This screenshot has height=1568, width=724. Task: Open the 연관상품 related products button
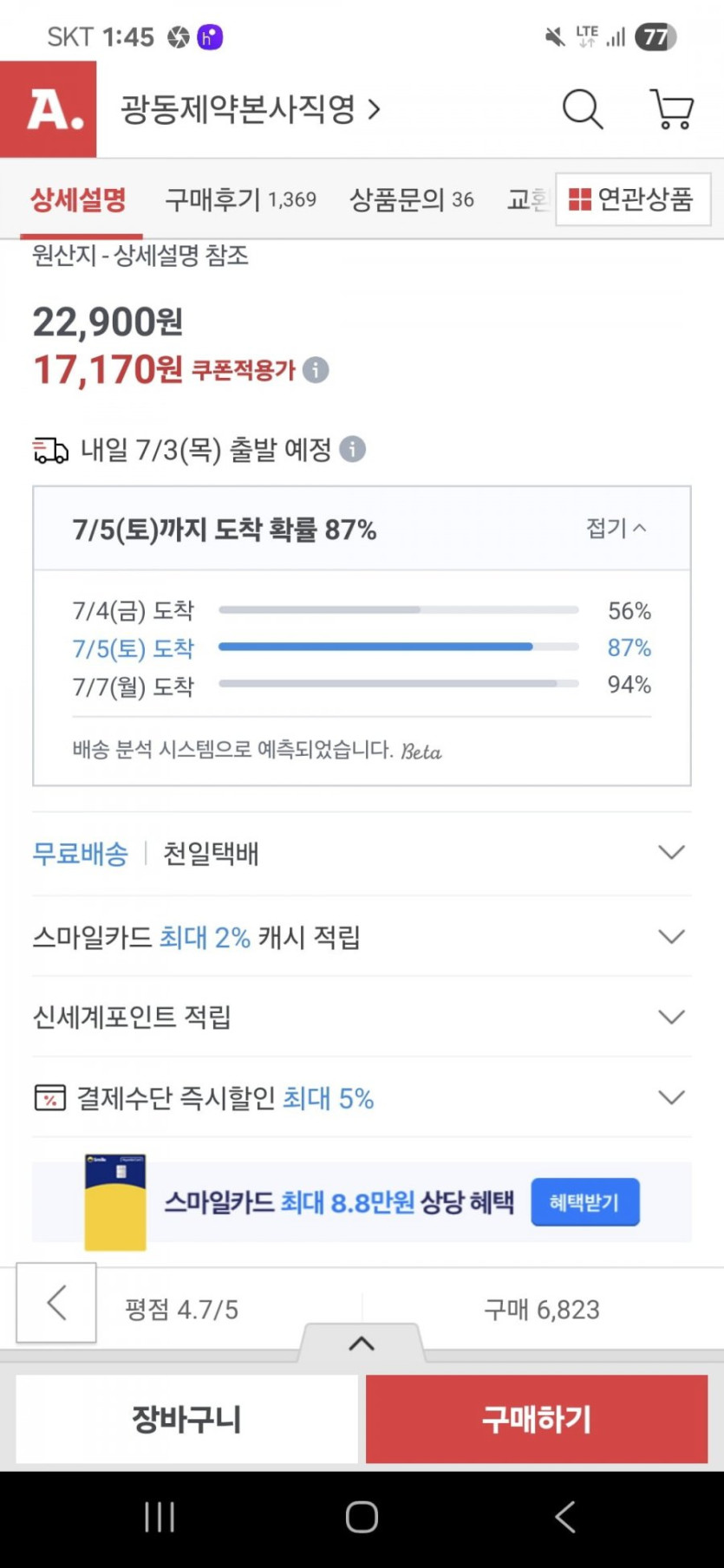click(632, 200)
